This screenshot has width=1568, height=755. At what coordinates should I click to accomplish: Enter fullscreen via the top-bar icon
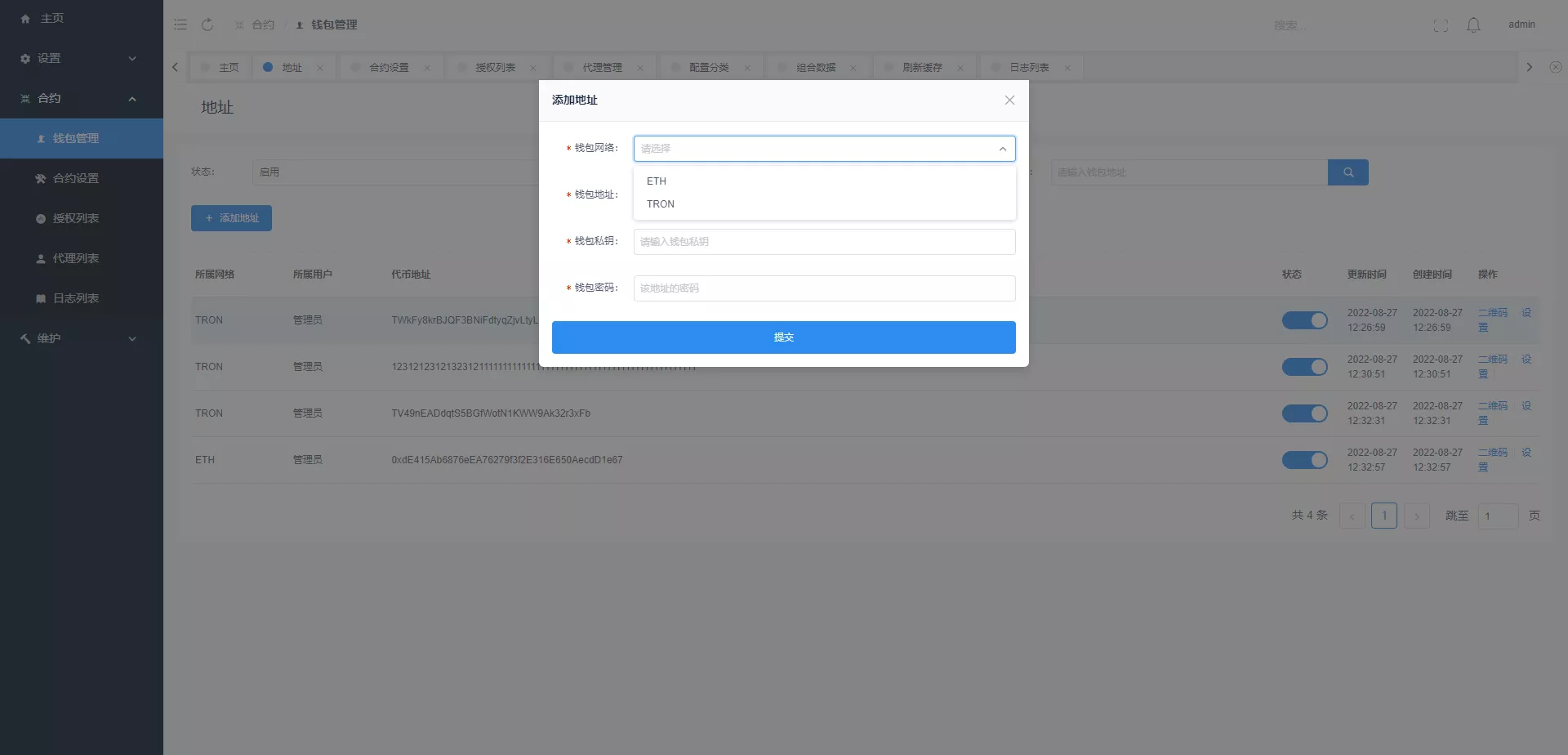coord(1441,25)
